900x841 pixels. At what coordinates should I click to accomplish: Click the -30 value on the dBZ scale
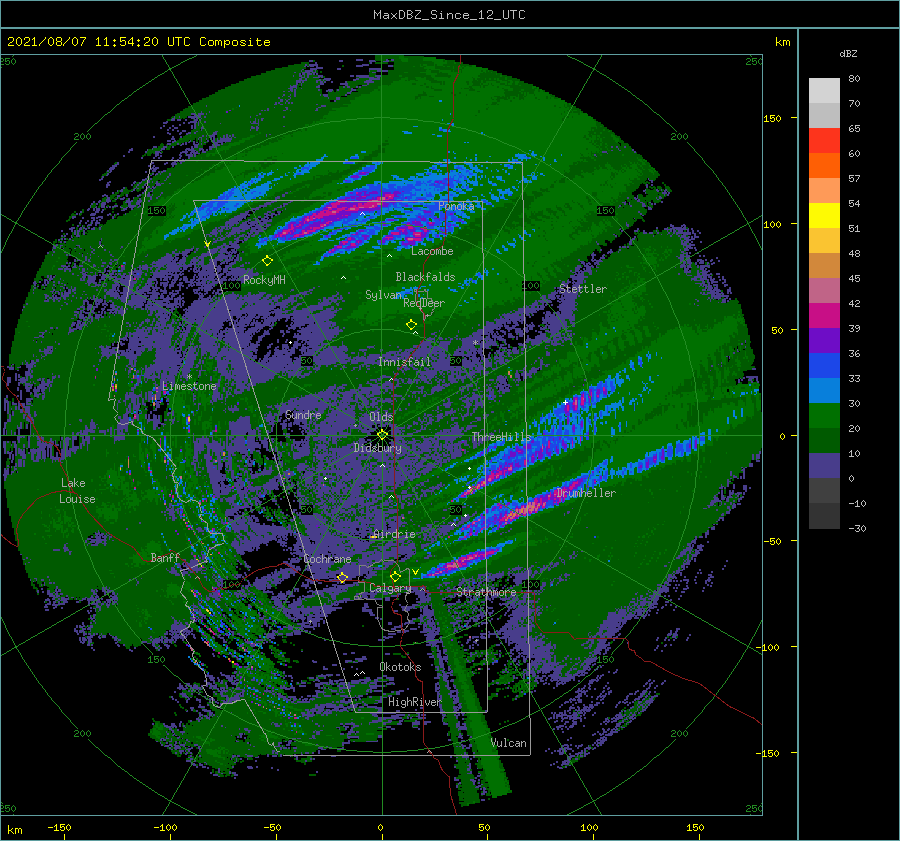pyautogui.click(x=857, y=528)
